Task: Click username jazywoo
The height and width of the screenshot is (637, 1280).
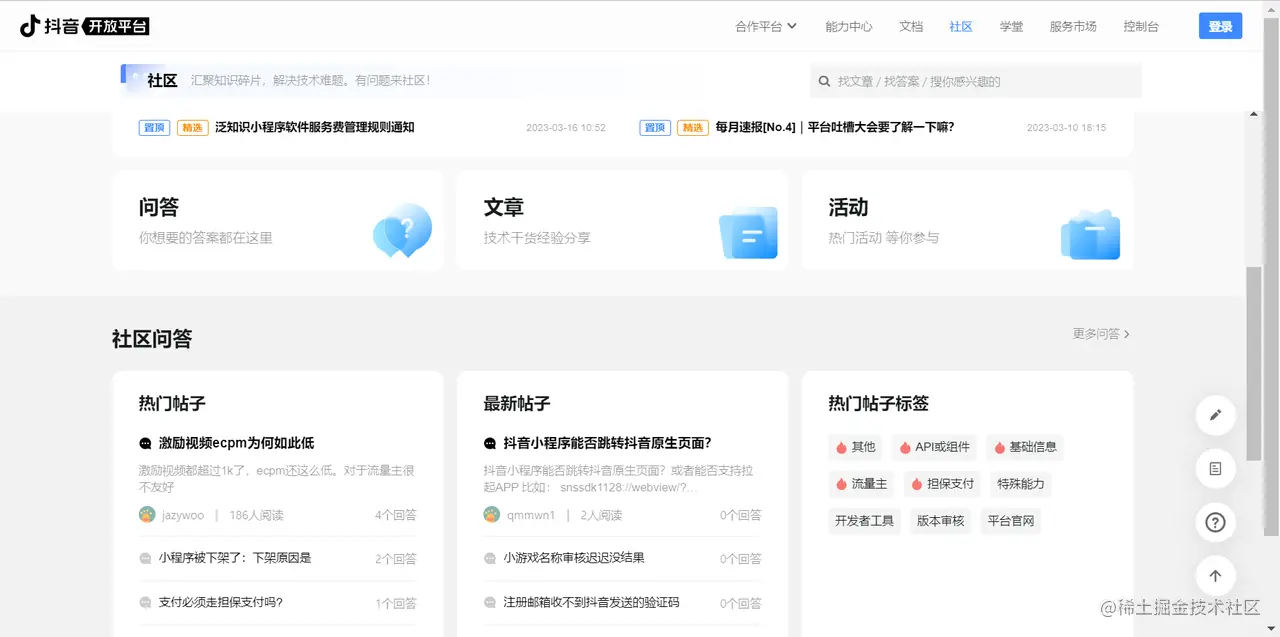Action: (x=183, y=515)
